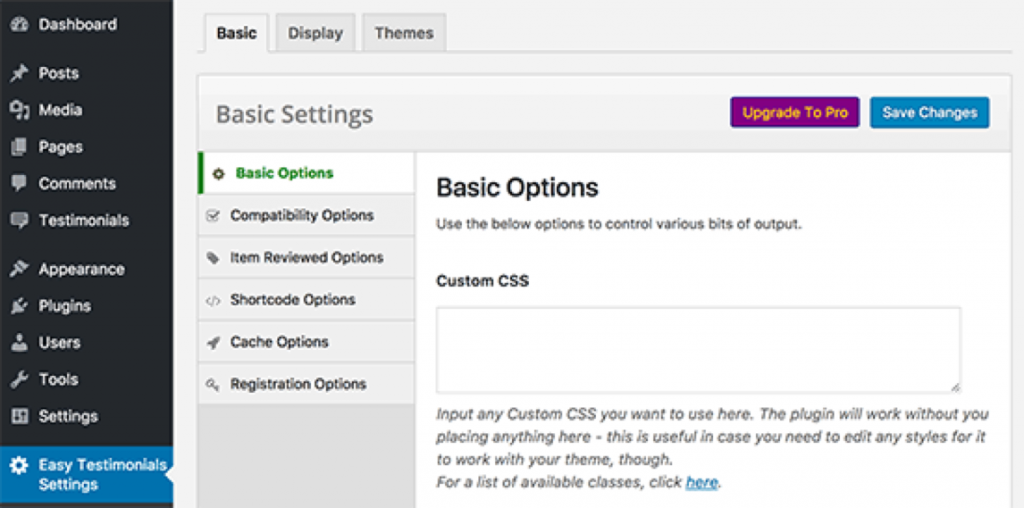Open the Users menu item
Image resolution: width=1024 pixels, height=508 pixels.
[86, 342]
